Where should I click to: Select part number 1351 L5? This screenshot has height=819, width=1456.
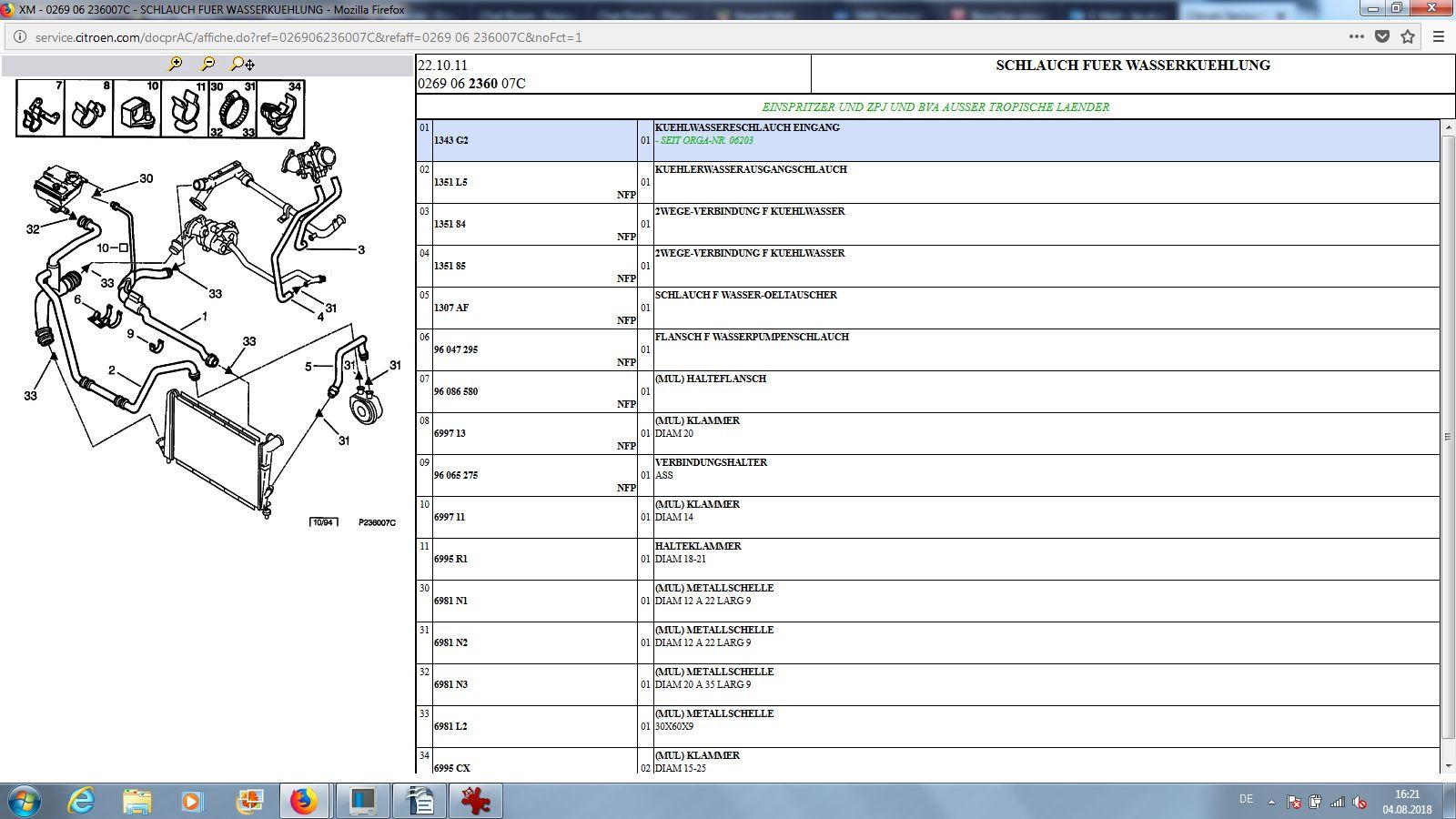coord(450,182)
